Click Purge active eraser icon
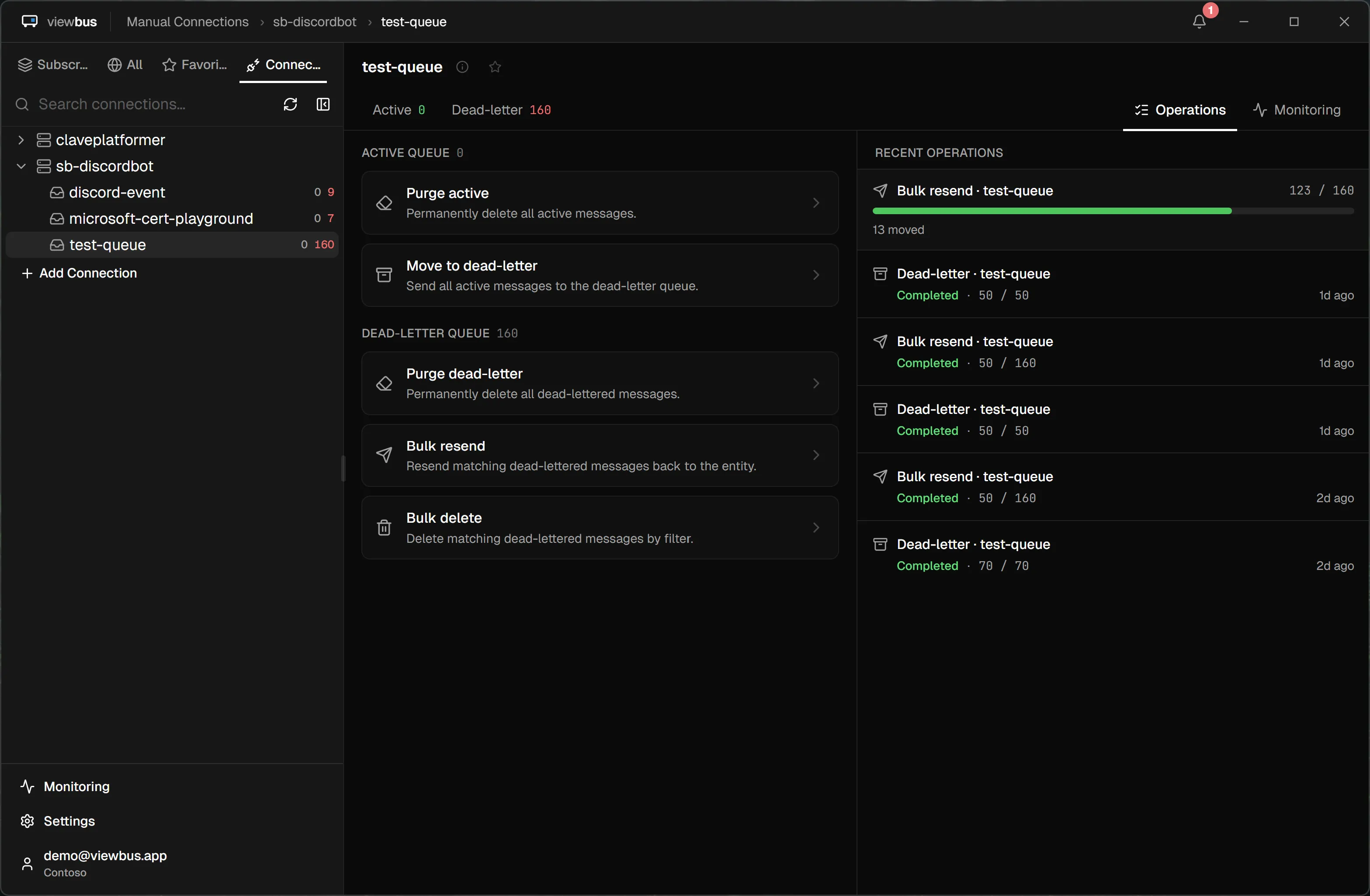This screenshot has height=896, width=1370. tap(384, 203)
